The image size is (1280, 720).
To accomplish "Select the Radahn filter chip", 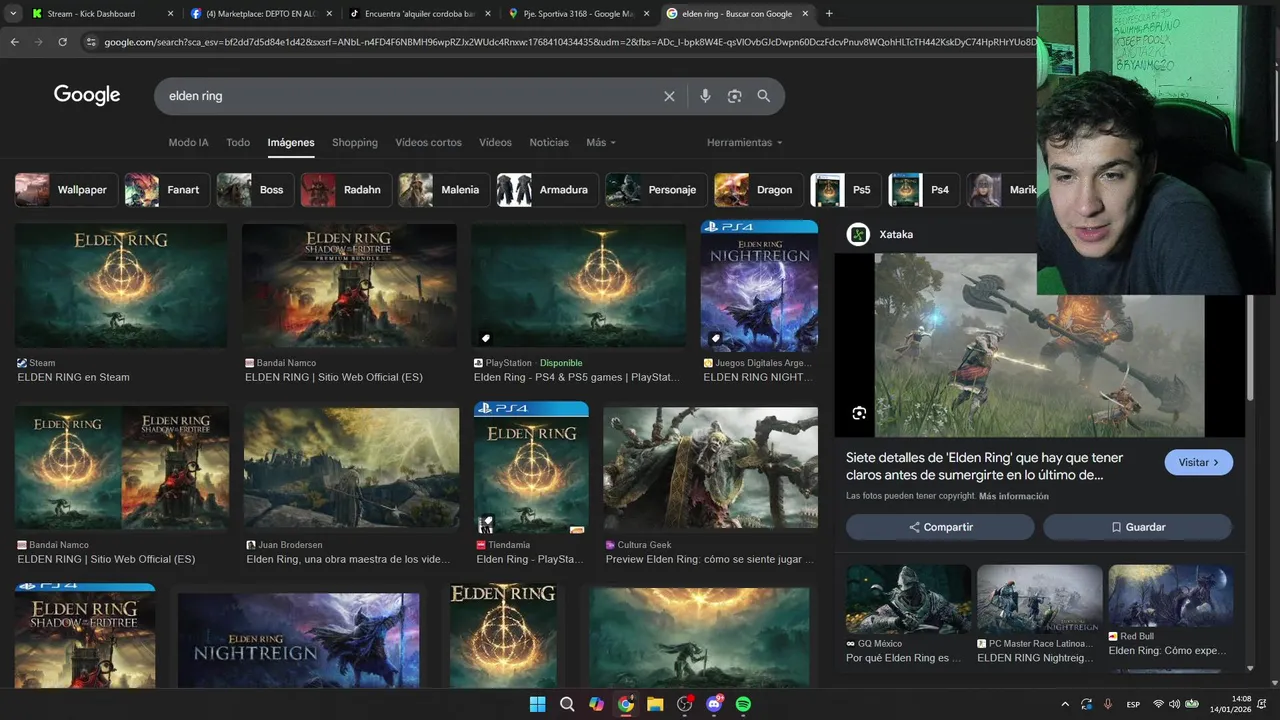I will (346, 190).
